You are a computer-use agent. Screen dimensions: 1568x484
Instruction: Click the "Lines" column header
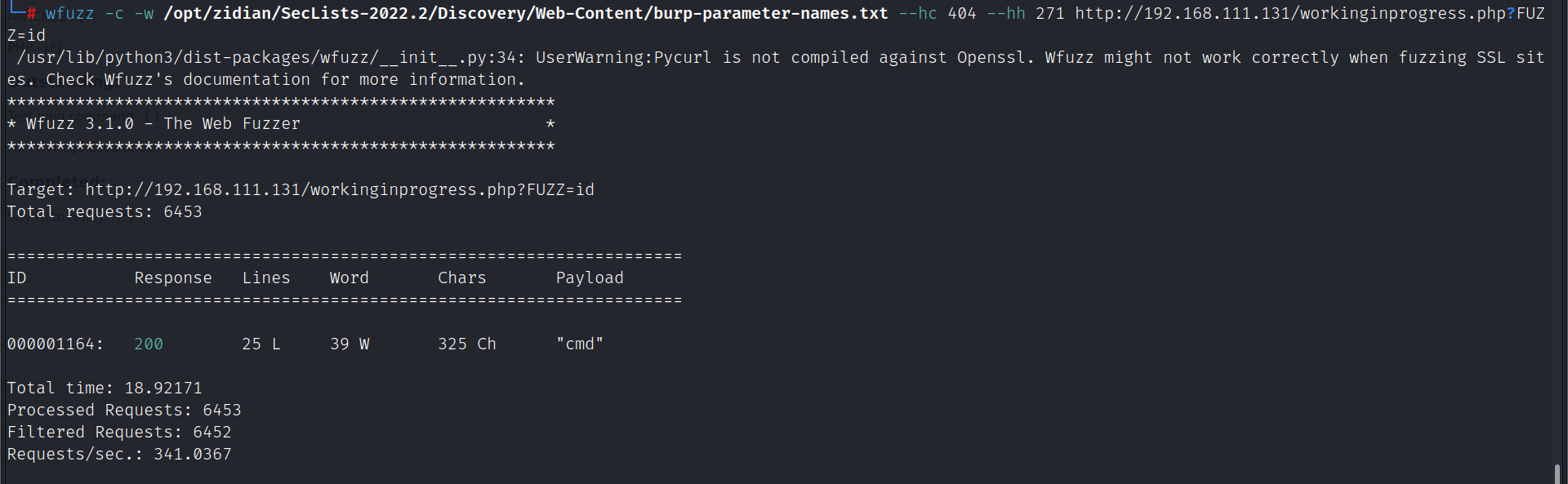[266, 278]
